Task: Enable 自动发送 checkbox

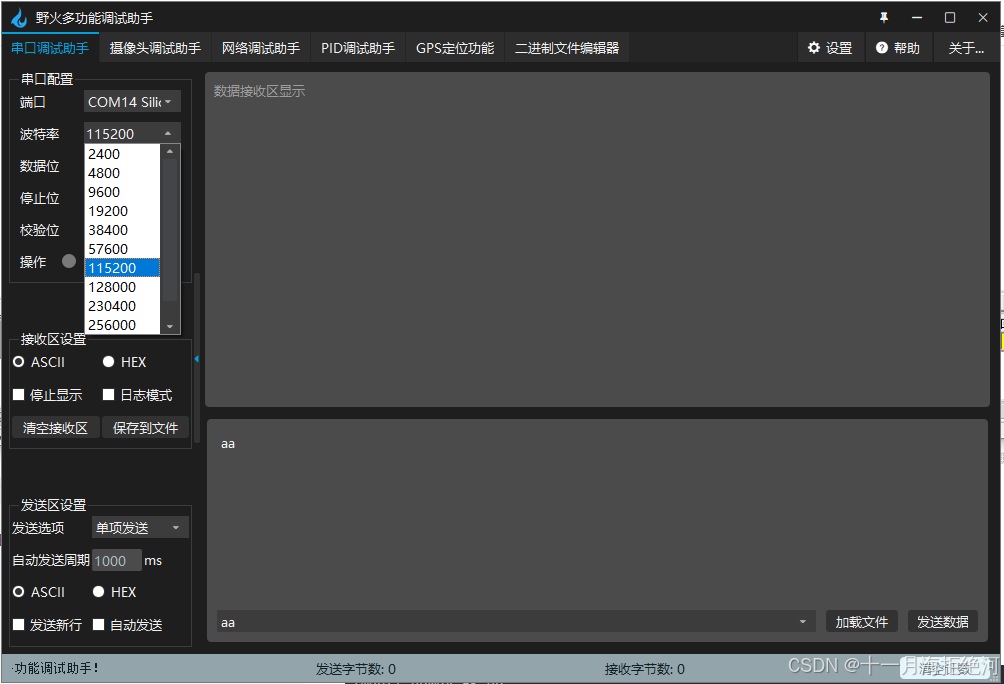Action: click(x=127, y=624)
